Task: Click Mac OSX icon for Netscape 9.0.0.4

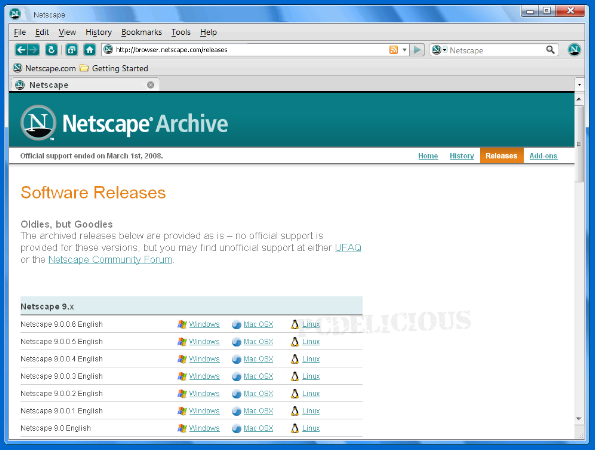Action: click(236, 359)
